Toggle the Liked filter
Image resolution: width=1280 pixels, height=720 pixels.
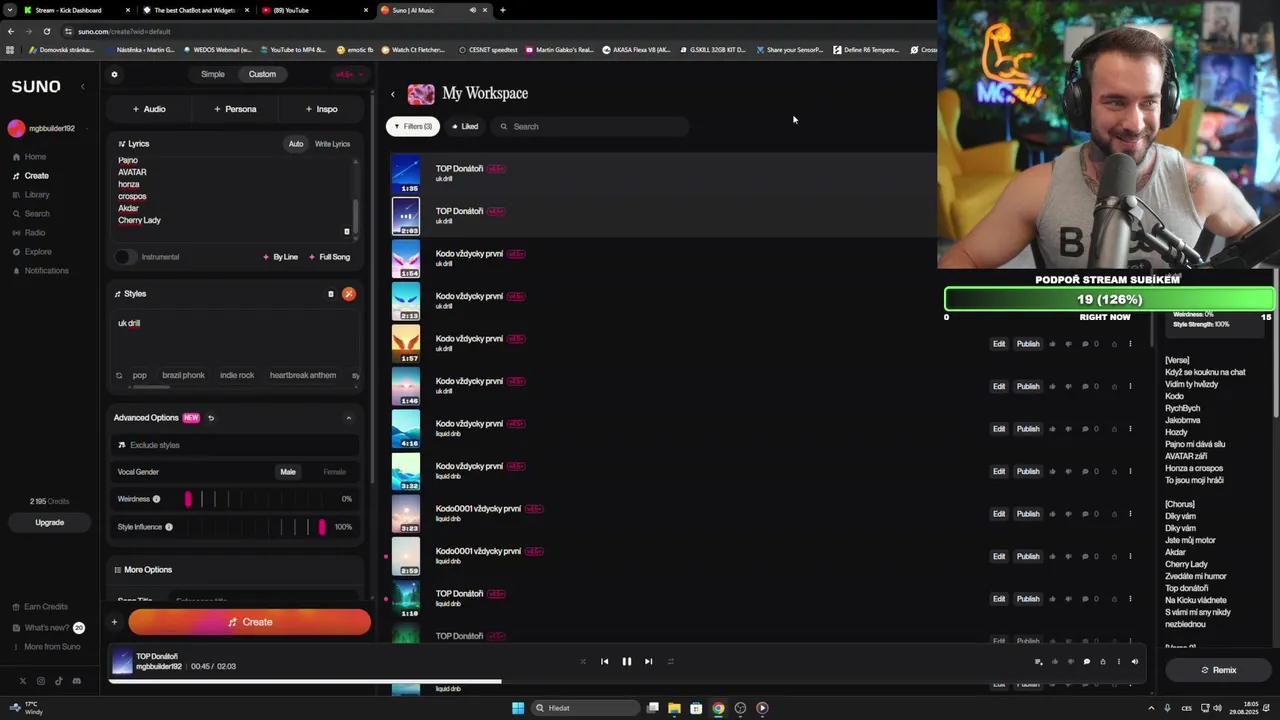(x=465, y=127)
